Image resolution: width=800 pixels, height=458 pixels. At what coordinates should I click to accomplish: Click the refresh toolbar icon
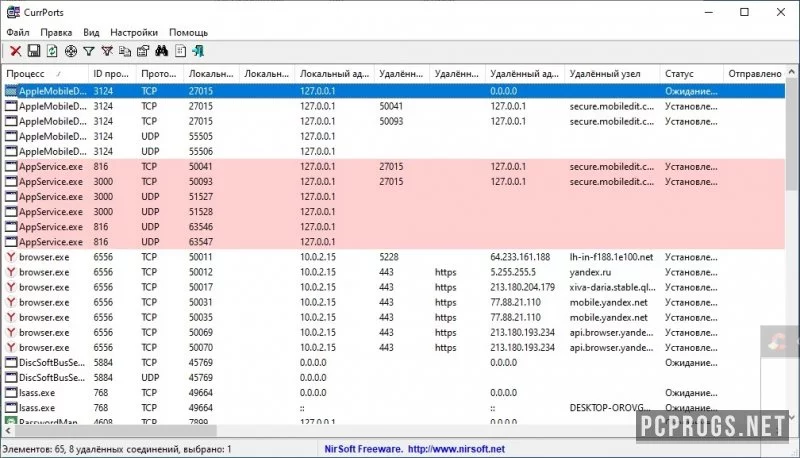pyautogui.click(x=52, y=51)
